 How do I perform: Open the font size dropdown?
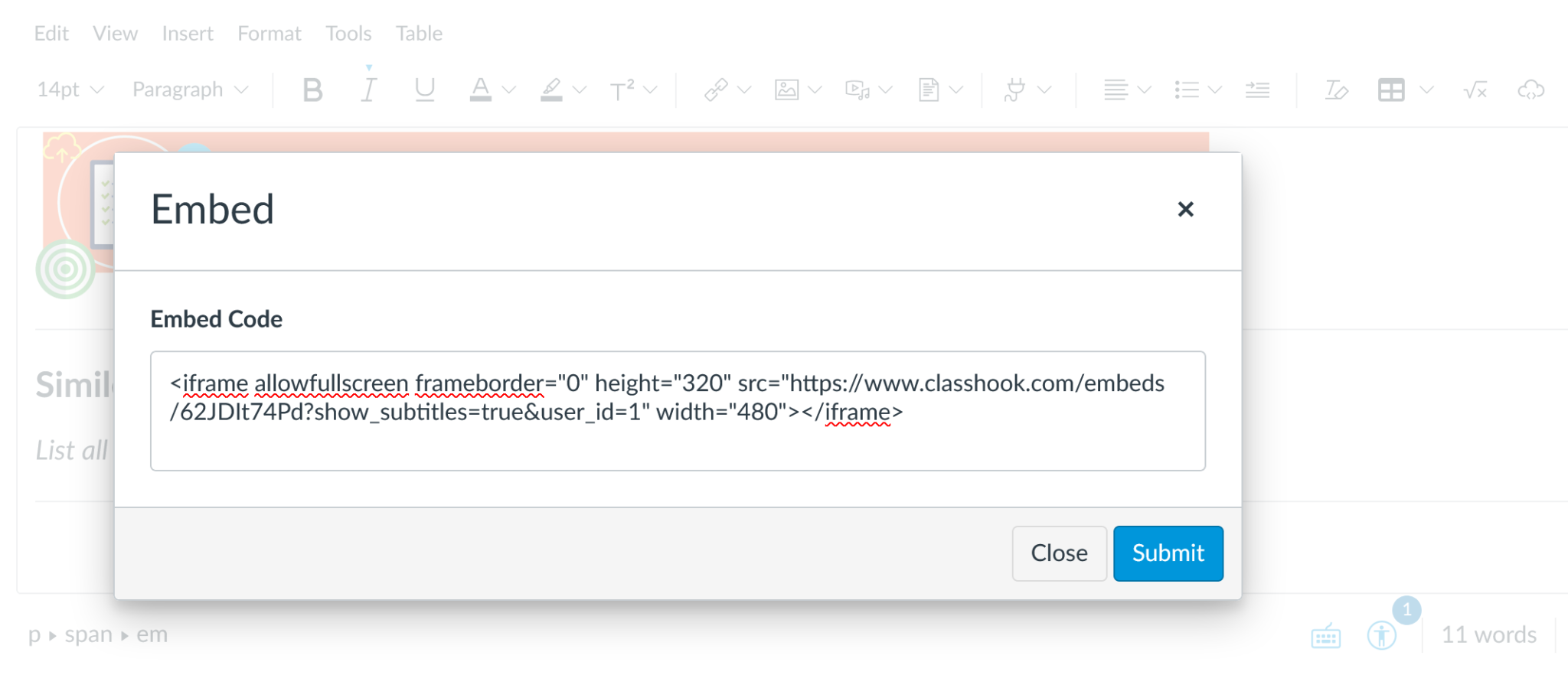coord(69,90)
